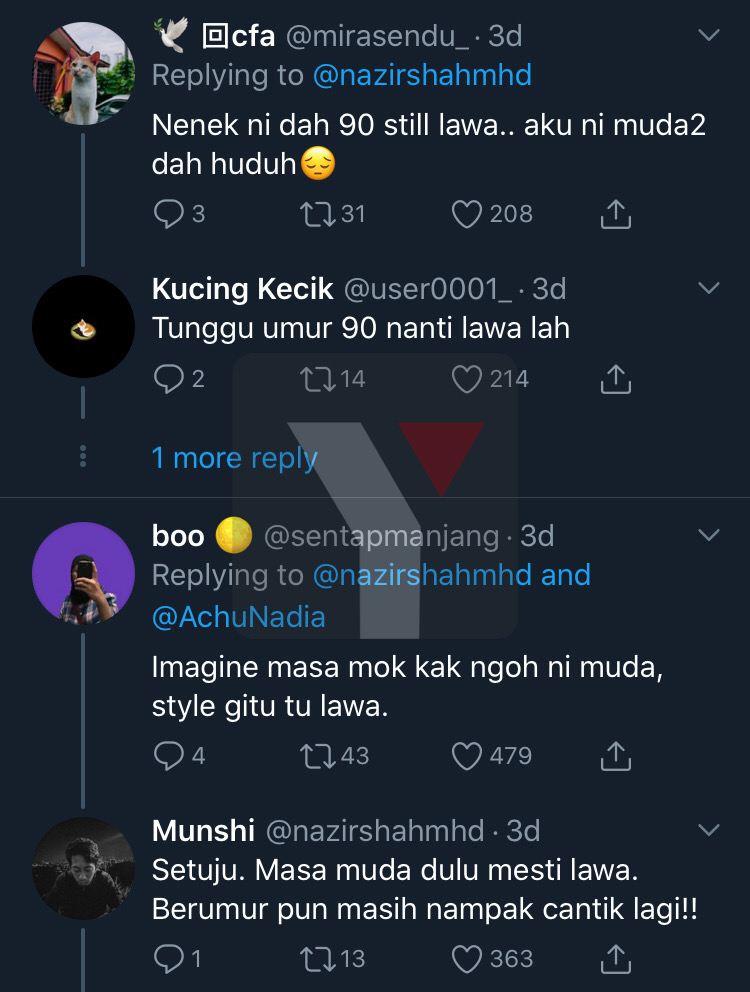The width and height of the screenshot is (750, 992).
Task: Share Kucing Kecik's tweet
Action: coord(616,379)
